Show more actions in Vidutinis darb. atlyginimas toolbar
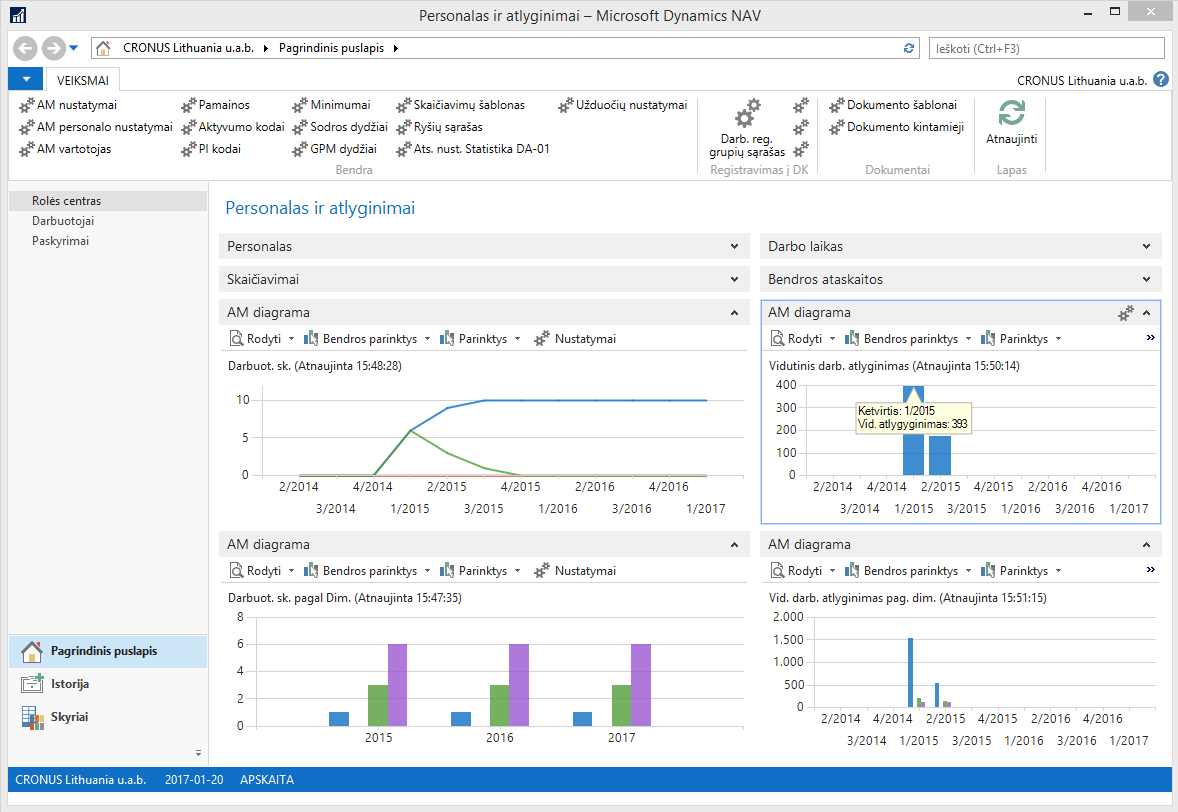The width and height of the screenshot is (1178, 812). 1150,338
